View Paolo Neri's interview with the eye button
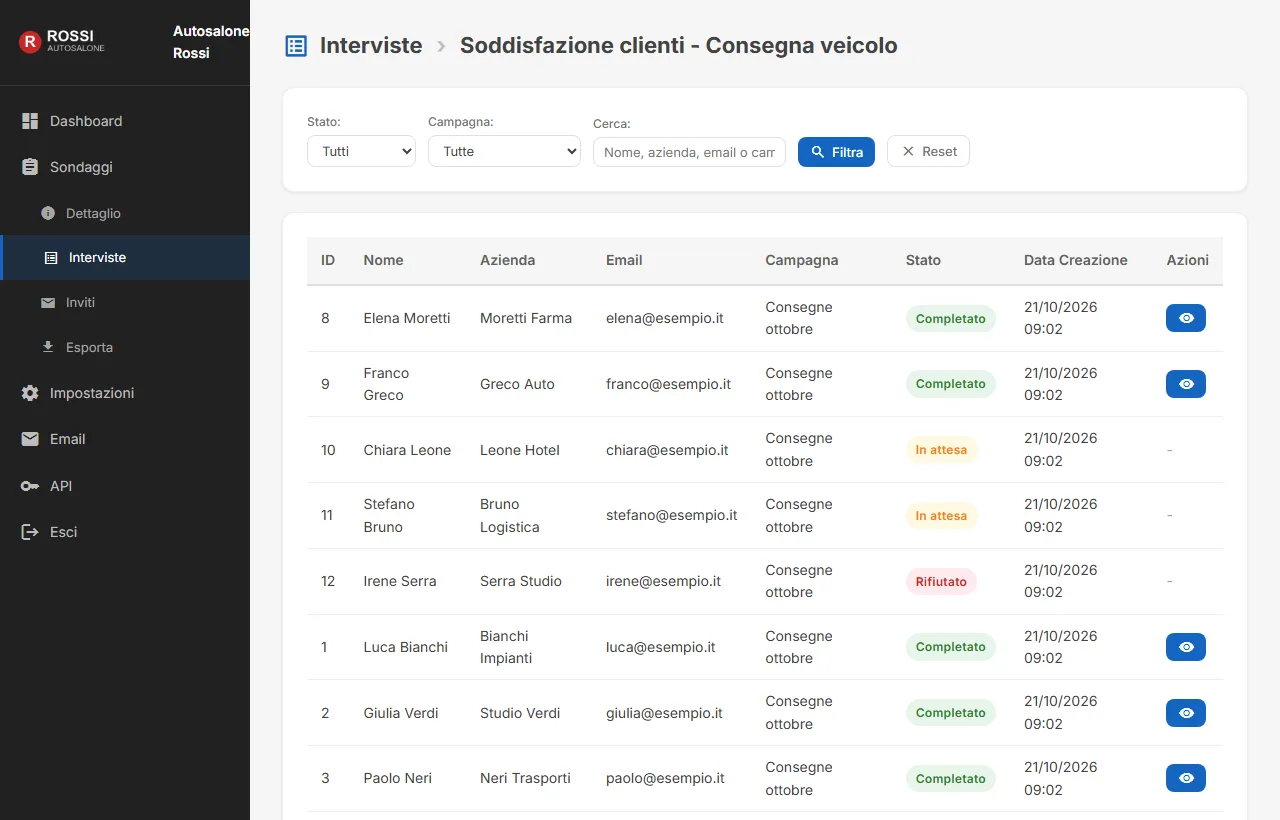This screenshot has width=1280, height=820. click(x=1186, y=778)
